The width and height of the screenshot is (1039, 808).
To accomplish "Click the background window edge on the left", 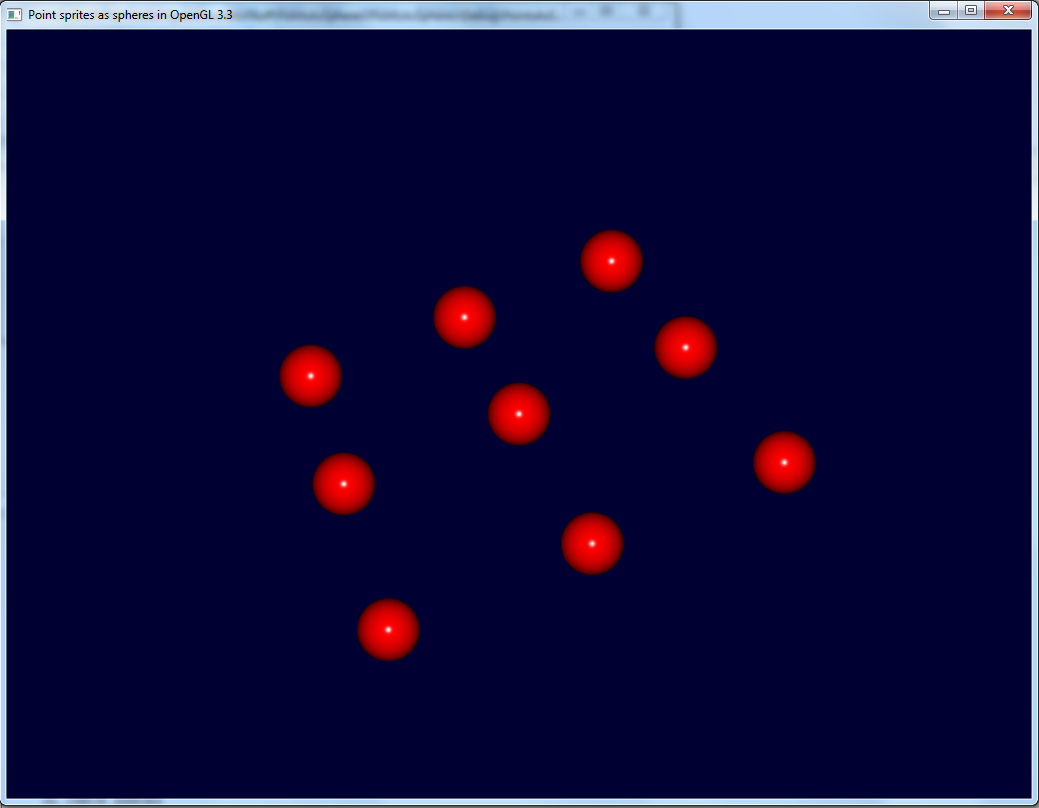I will click(3, 400).
